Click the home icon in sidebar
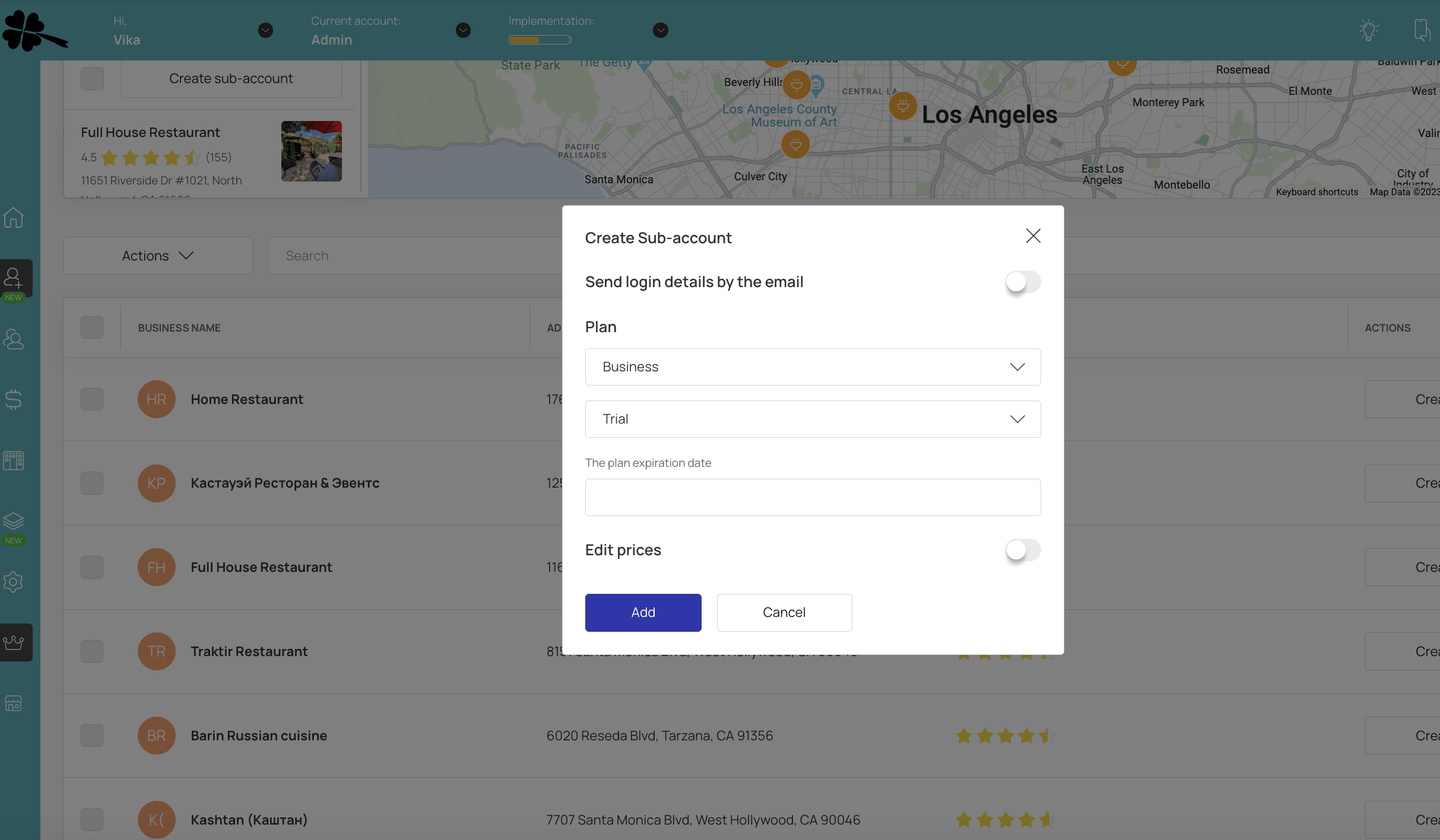The width and height of the screenshot is (1440, 840). [x=13, y=218]
